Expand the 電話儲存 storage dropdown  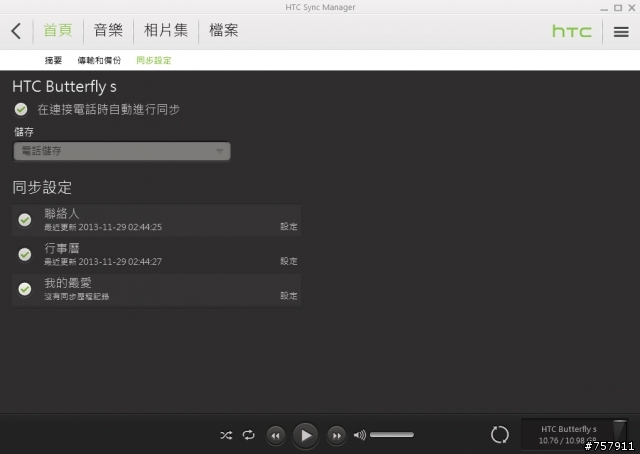tap(122, 151)
